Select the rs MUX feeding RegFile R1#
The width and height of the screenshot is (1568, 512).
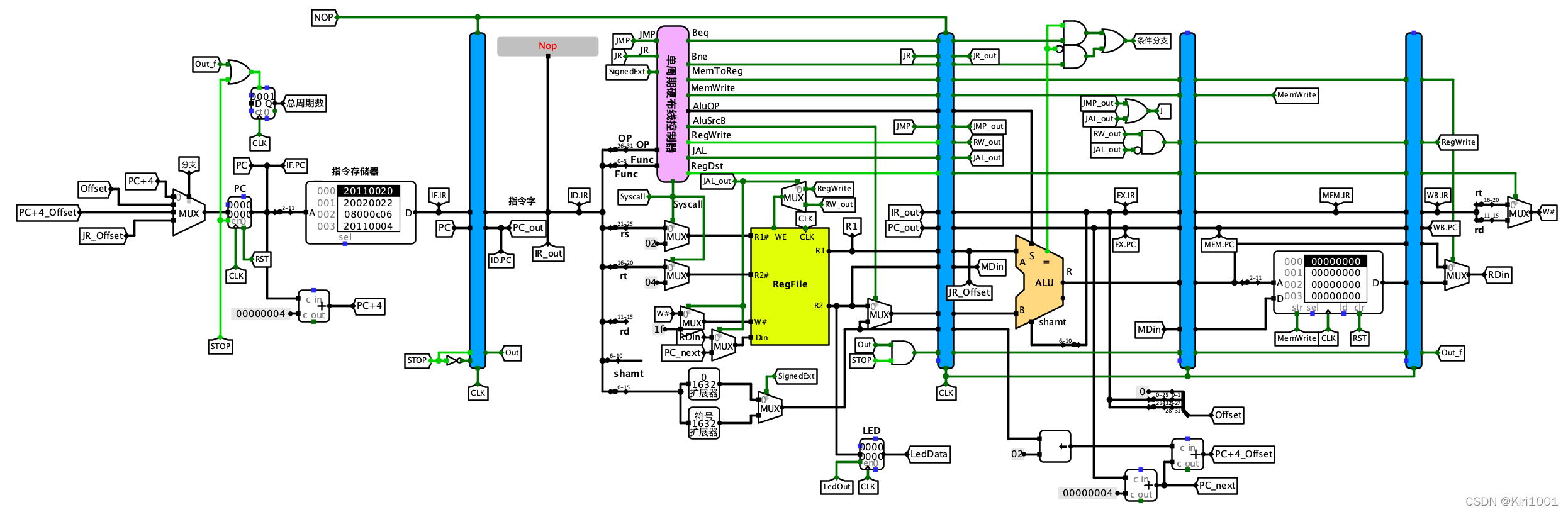point(676,237)
